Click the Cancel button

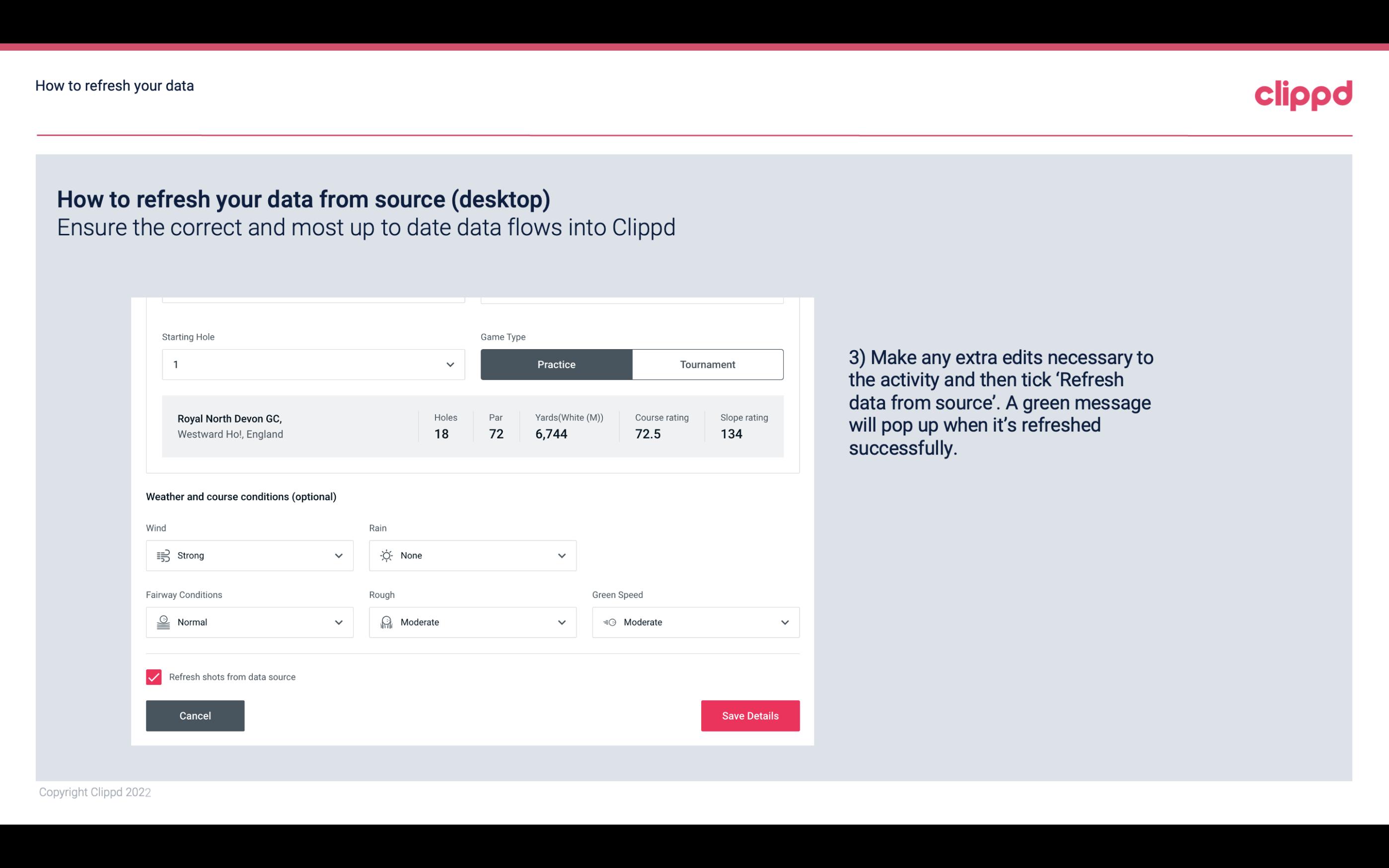coord(195,715)
